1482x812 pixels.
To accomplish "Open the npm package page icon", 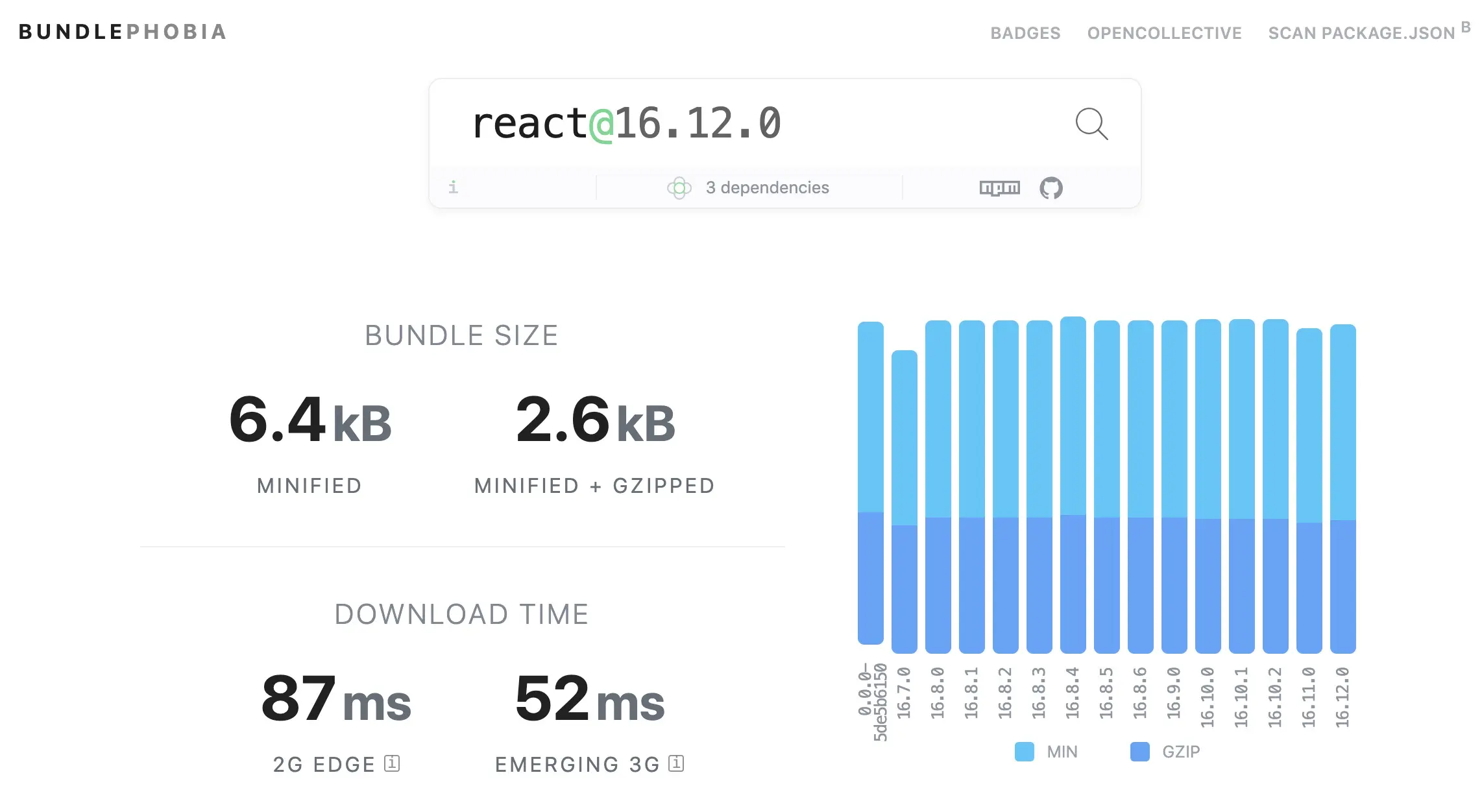I will click(999, 187).
